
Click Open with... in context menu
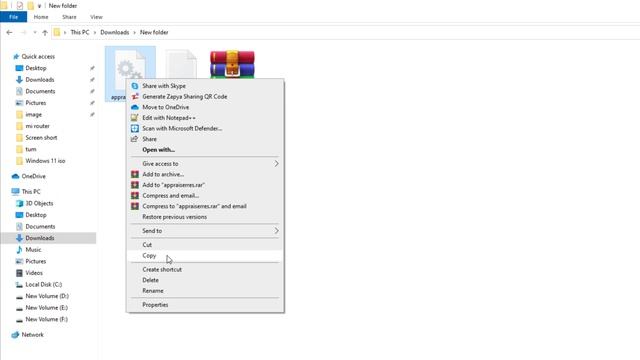205,150
